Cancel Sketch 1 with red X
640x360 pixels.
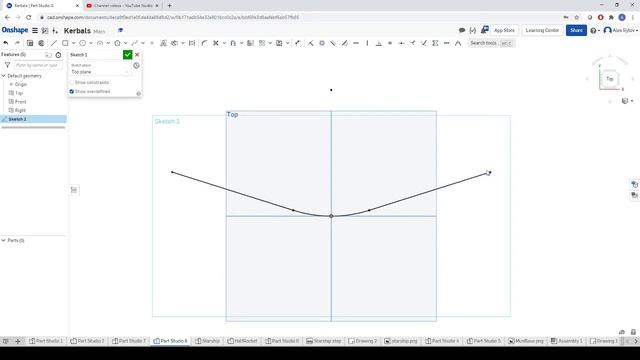[137, 55]
